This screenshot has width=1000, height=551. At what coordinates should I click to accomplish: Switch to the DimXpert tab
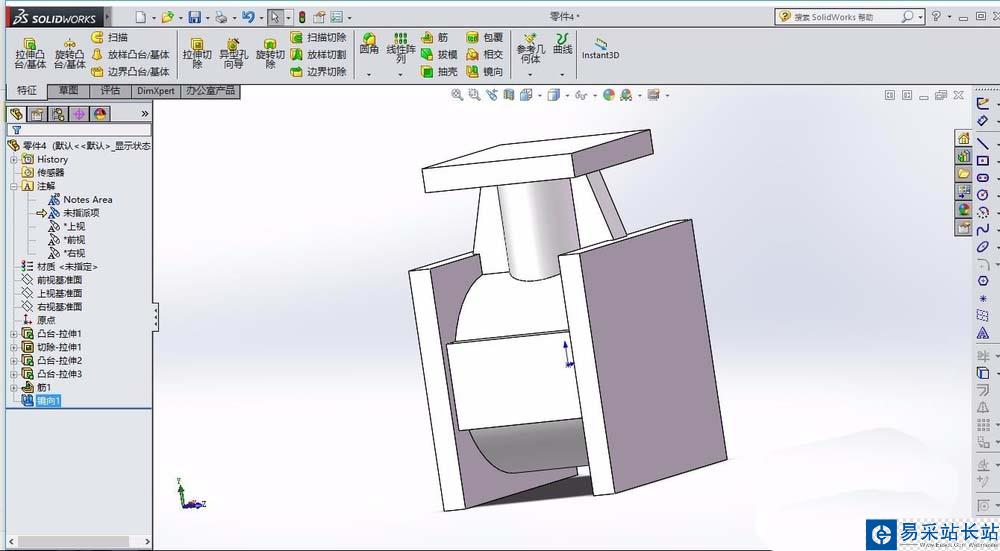156,91
